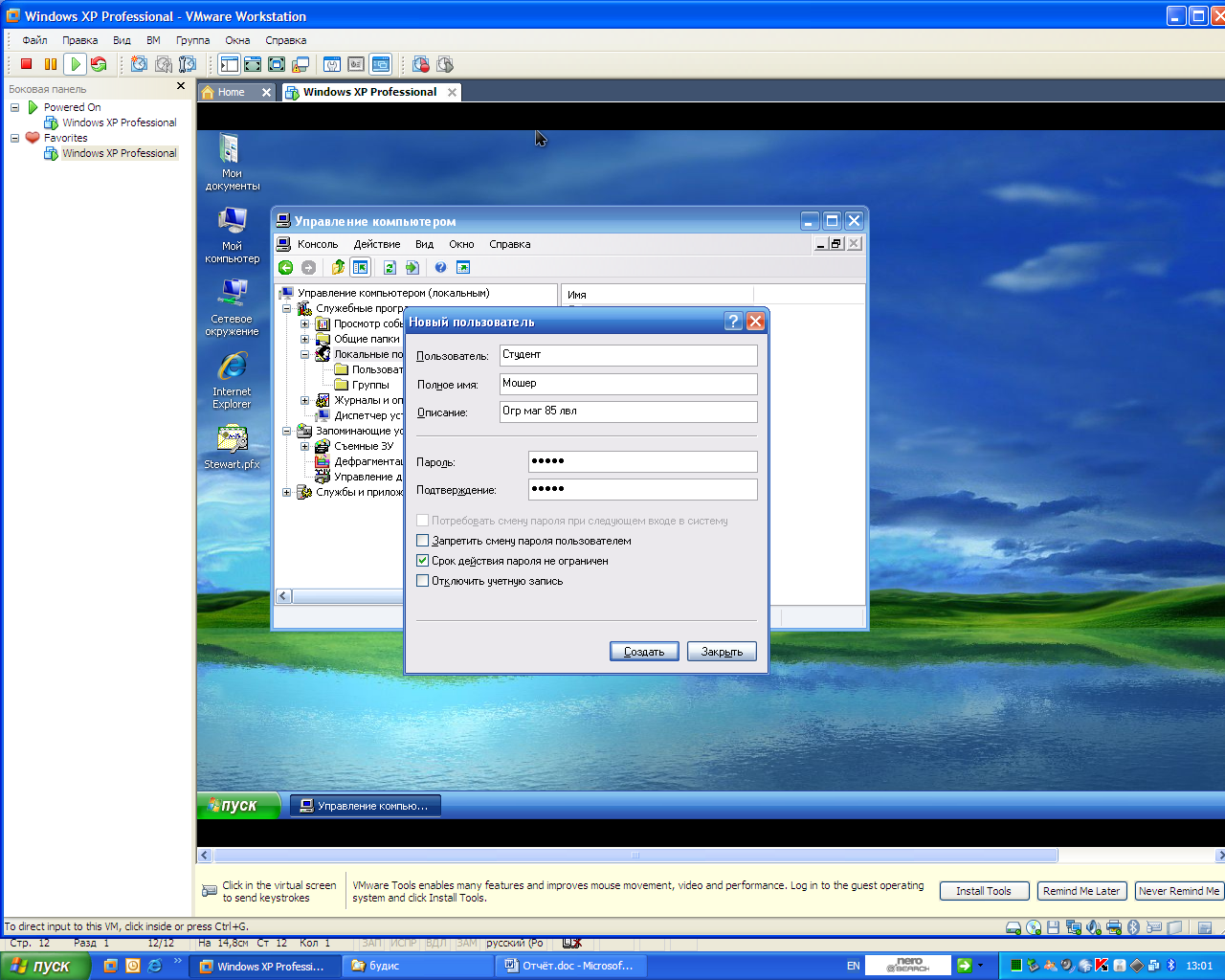
Task: Click the Never Remind Me button
Action: pos(1179,891)
